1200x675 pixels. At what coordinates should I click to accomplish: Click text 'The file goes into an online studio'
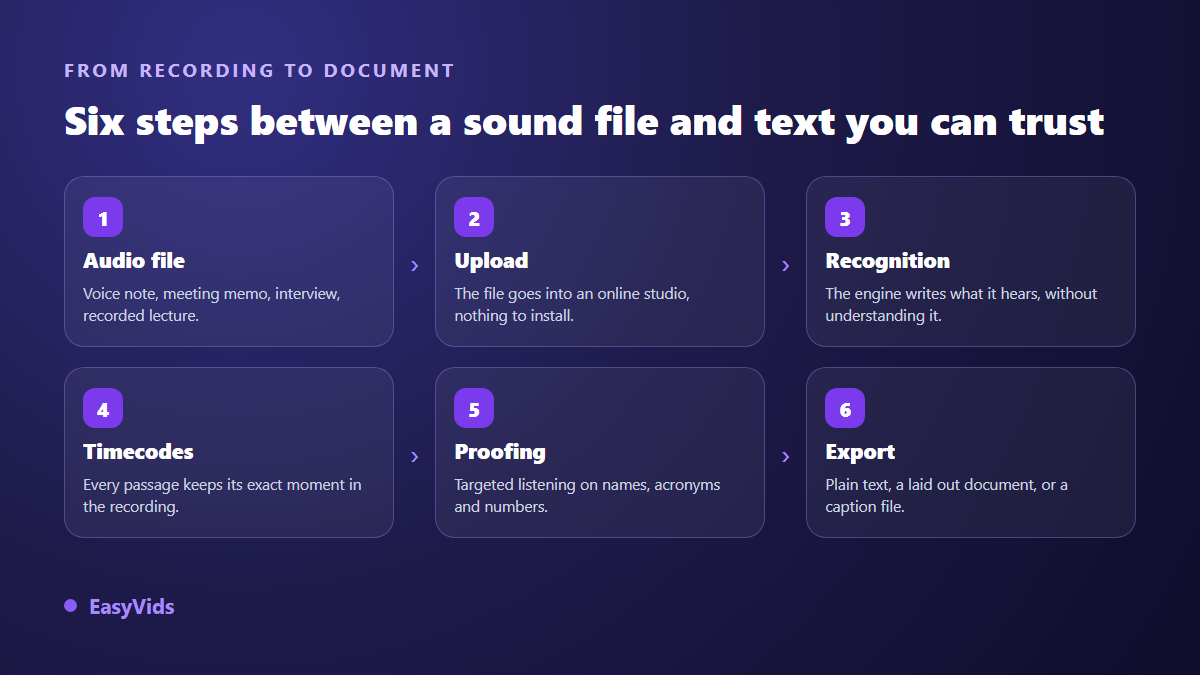571,294
